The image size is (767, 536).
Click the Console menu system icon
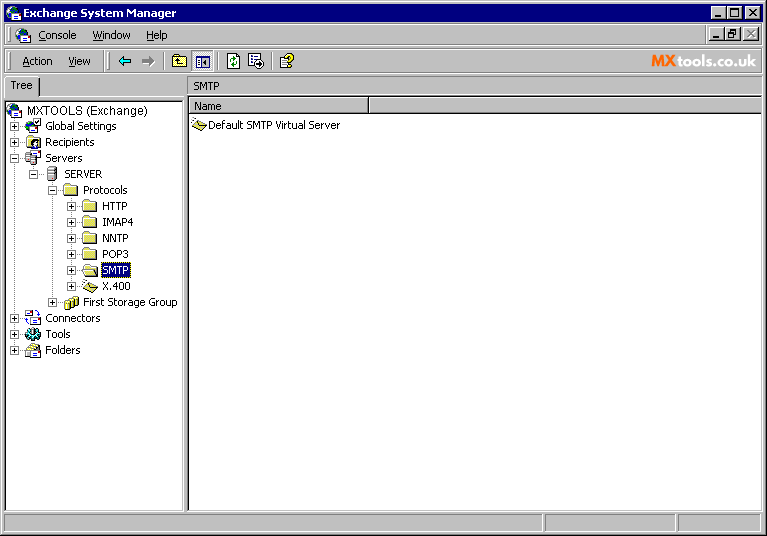pos(23,35)
